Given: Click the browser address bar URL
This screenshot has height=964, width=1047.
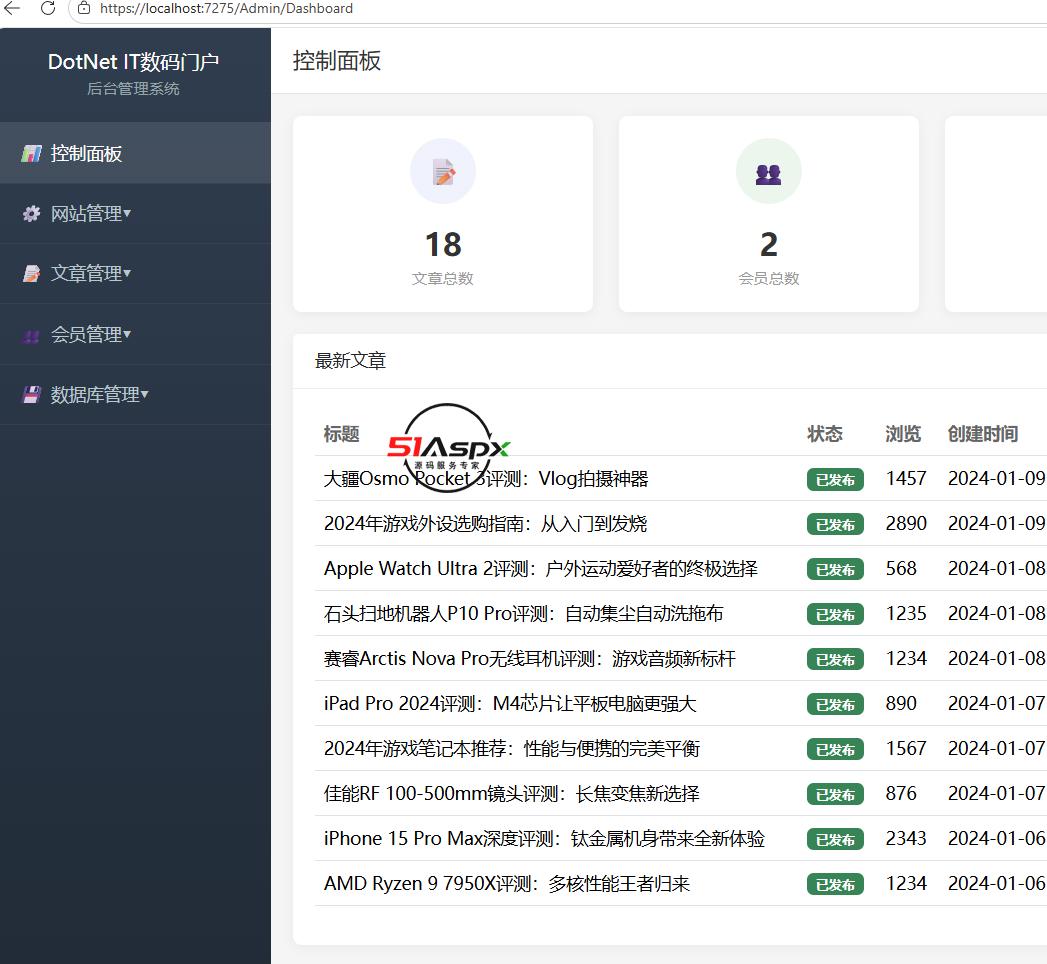Looking at the screenshot, I should point(226,9).
